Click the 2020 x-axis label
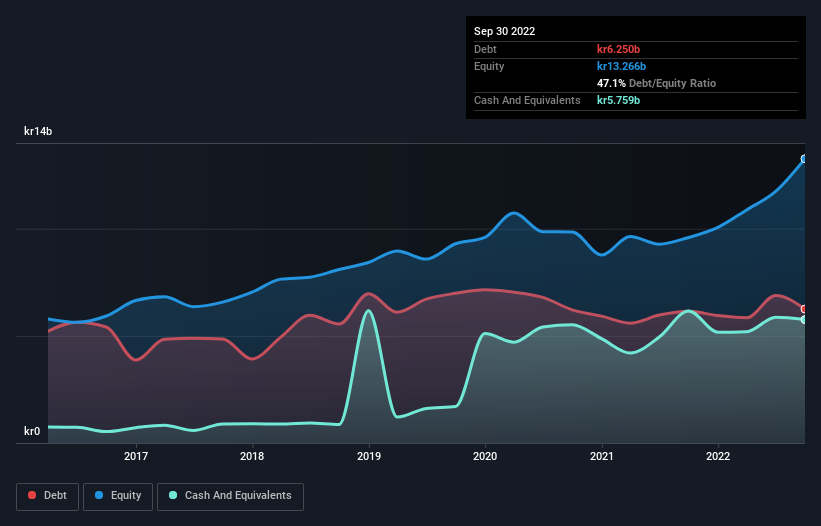 coord(485,456)
